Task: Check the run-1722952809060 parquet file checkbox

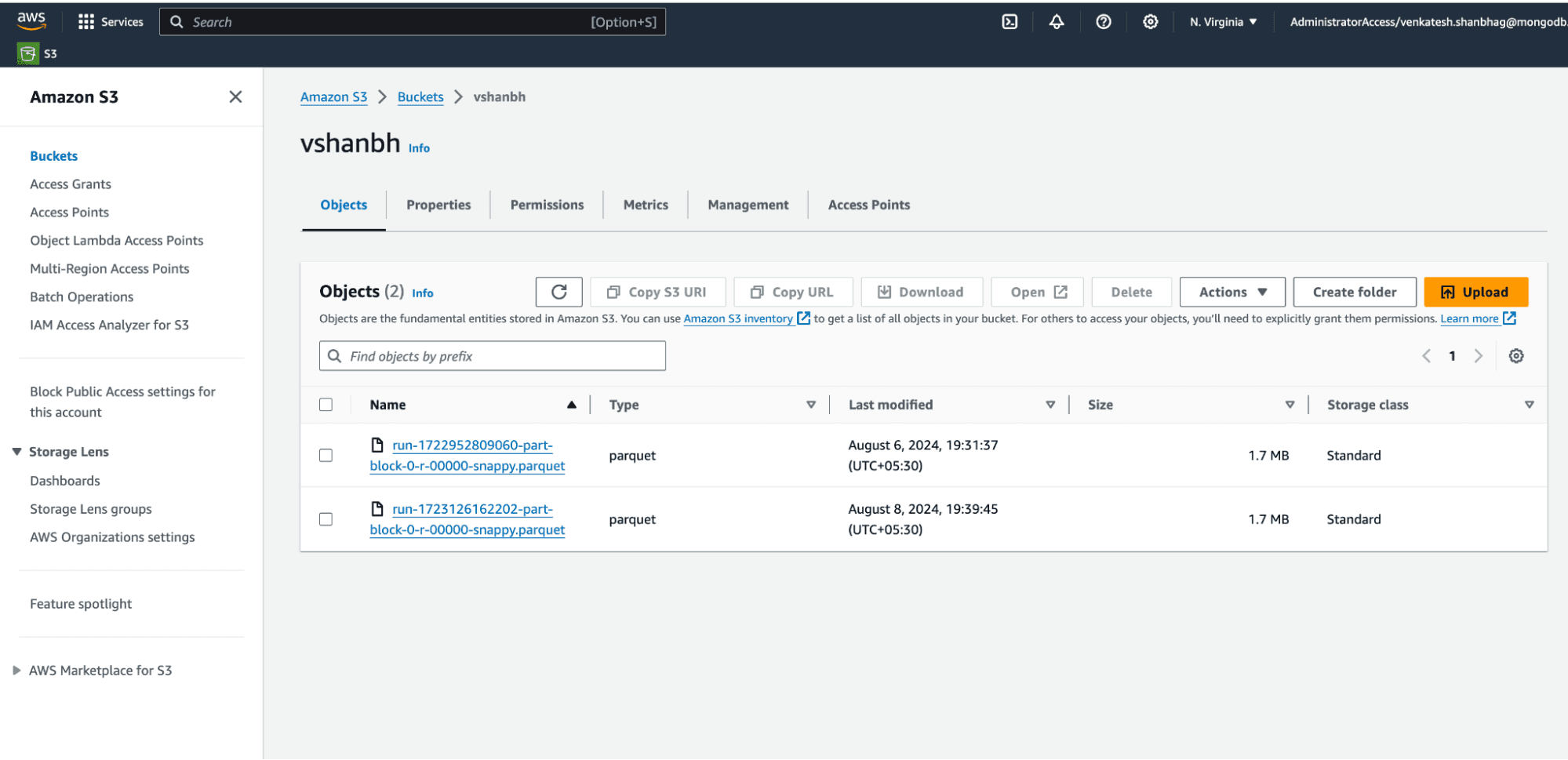Action: pos(326,456)
